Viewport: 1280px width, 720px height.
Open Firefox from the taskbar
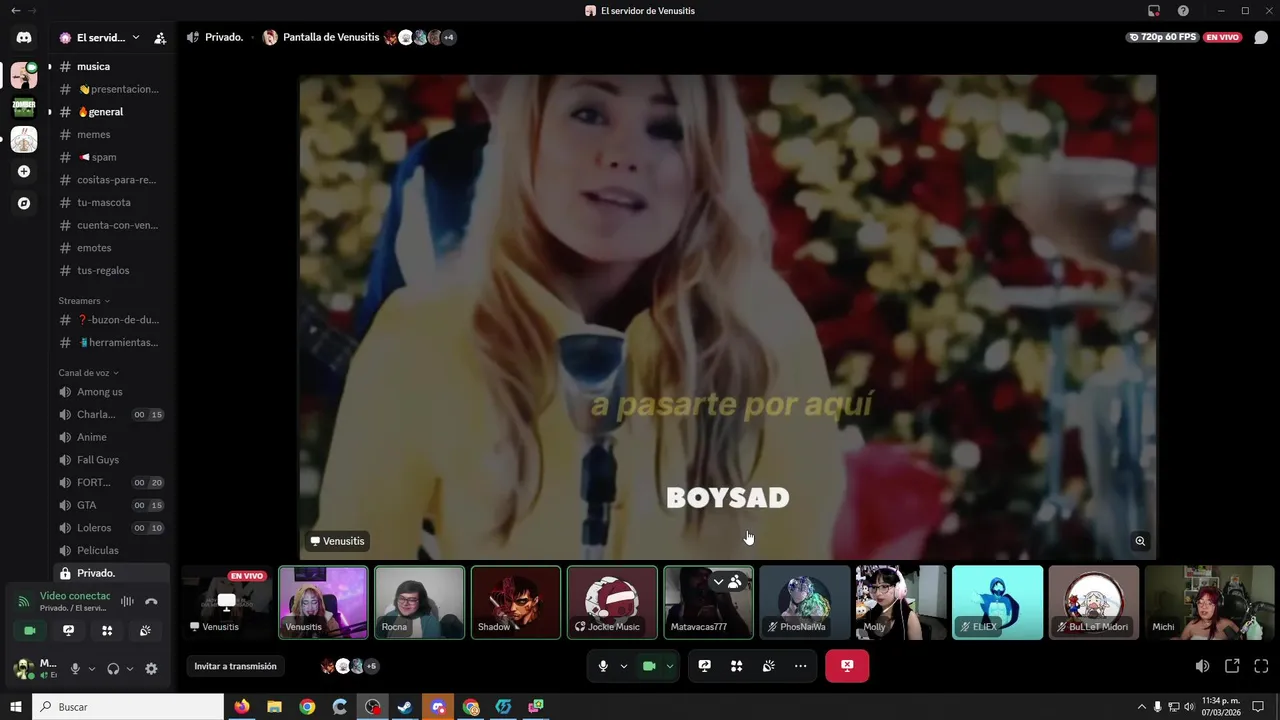click(x=241, y=707)
